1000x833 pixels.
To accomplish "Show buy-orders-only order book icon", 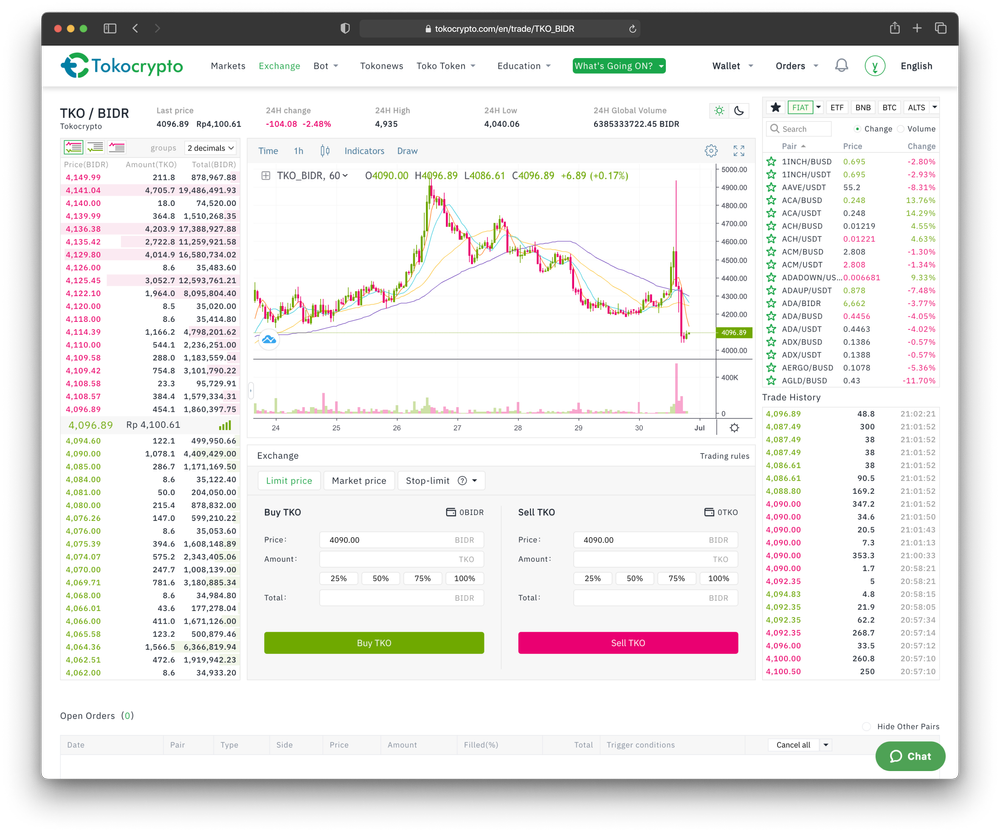I will [95, 147].
